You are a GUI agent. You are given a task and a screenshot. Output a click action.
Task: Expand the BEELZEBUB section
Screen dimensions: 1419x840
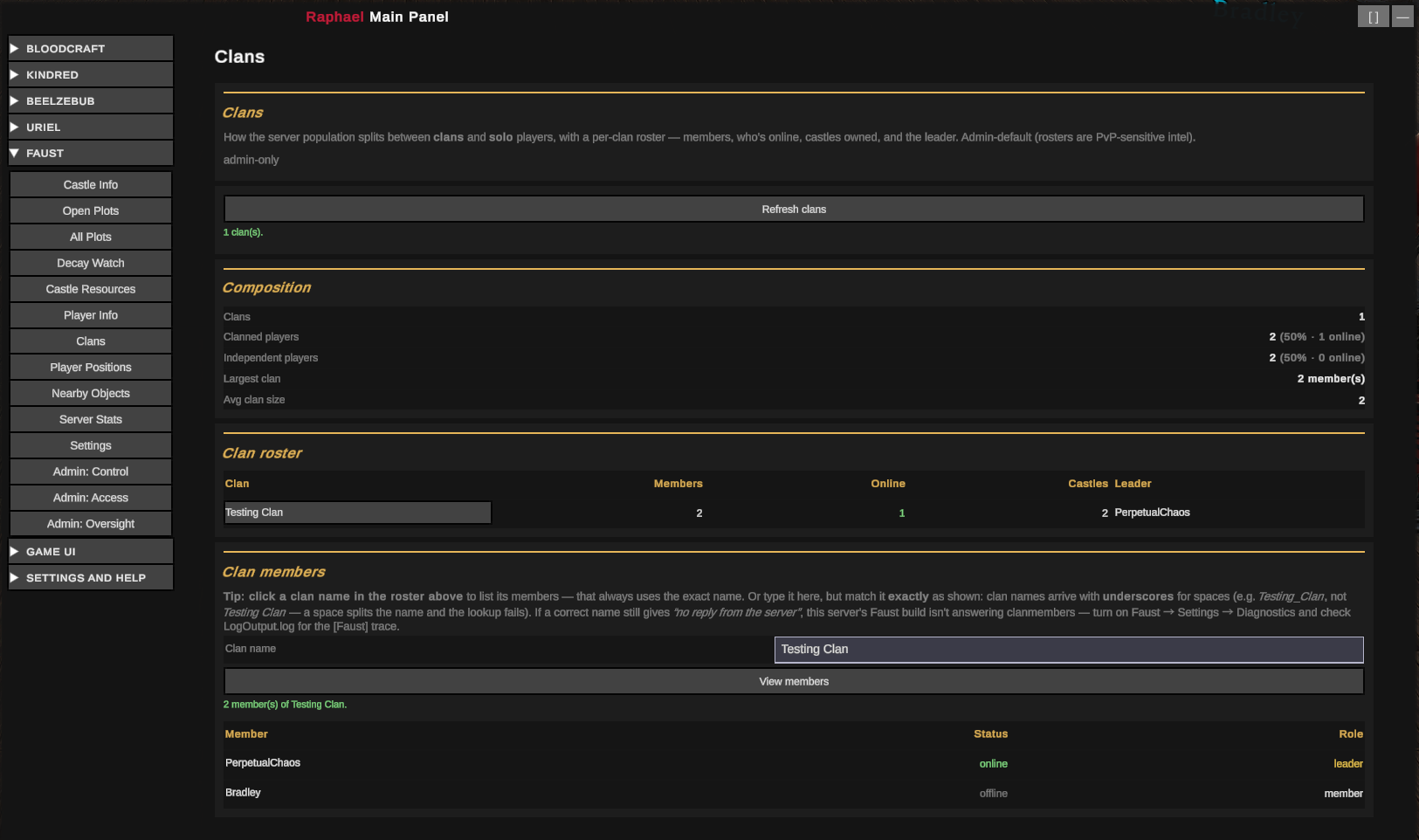tap(91, 101)
